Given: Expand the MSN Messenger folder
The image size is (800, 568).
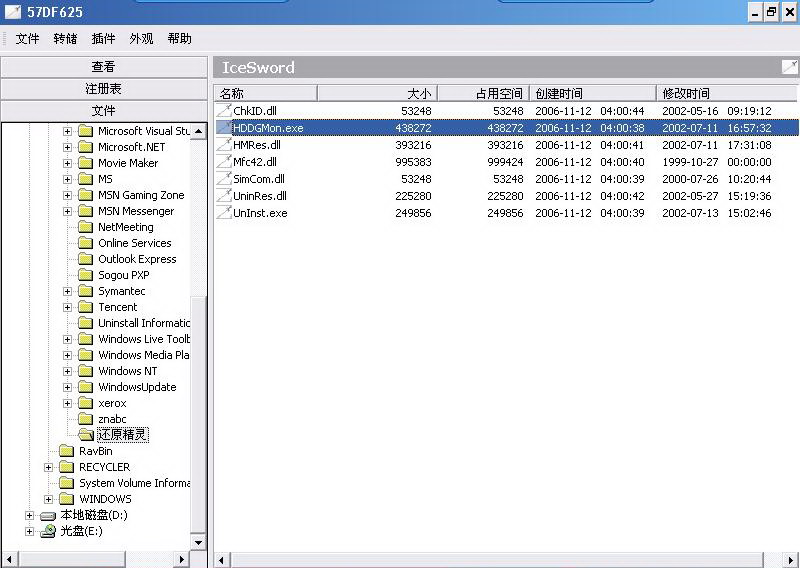Looking at the screenshot, I should click(x=67, y=211).
